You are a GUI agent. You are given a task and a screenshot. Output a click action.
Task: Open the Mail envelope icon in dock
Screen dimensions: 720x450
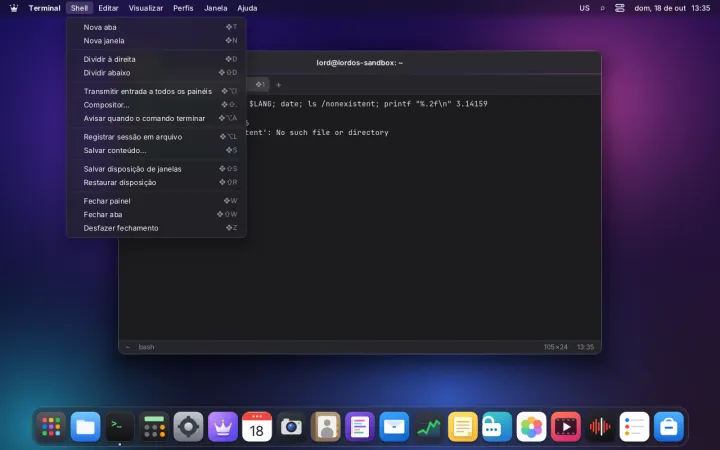pyautogui.click(x=394, y=427)
